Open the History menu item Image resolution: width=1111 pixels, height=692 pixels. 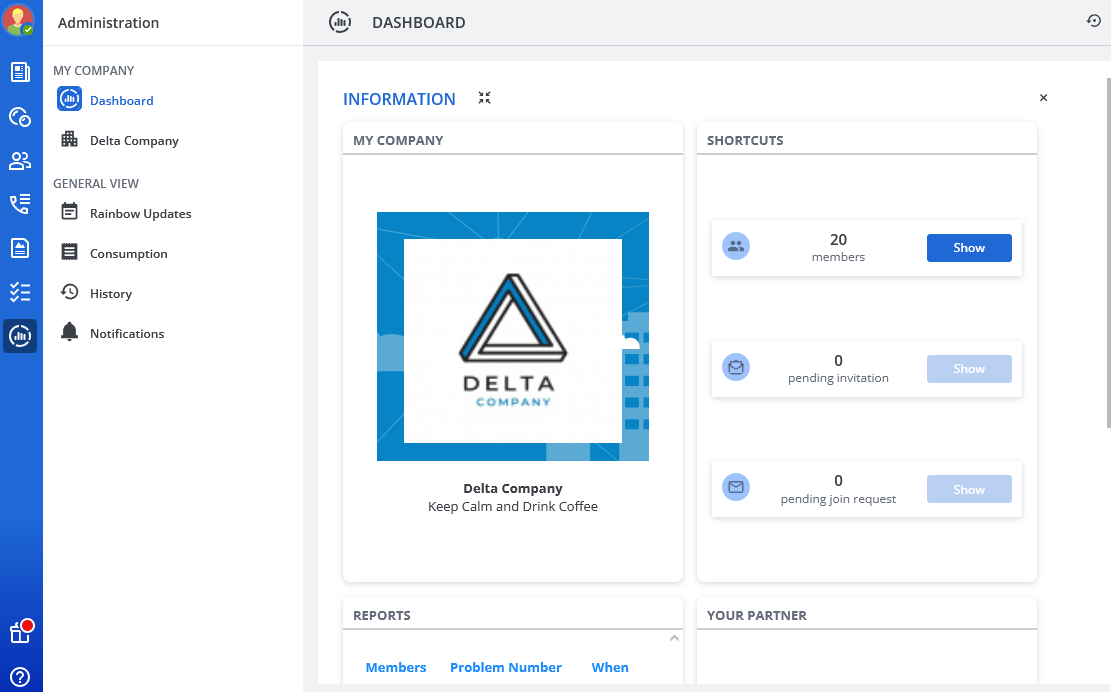pos(110,293)
